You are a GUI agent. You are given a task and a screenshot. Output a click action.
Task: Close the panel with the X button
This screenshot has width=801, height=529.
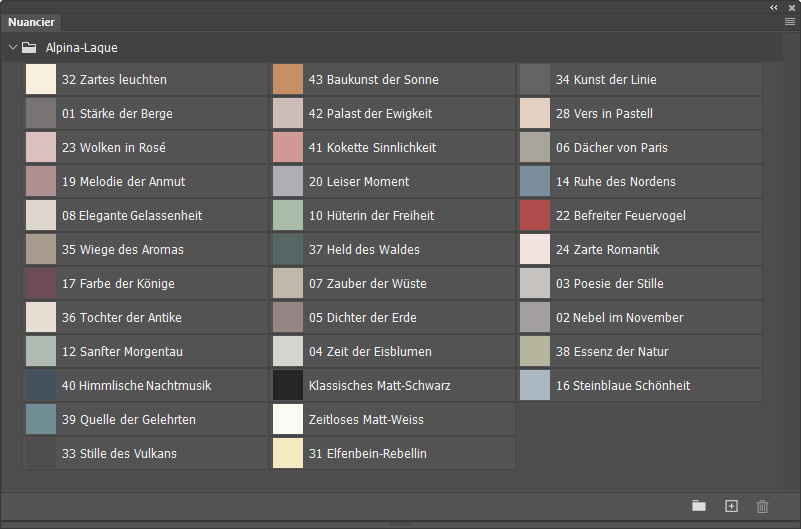tap(792, 8)
